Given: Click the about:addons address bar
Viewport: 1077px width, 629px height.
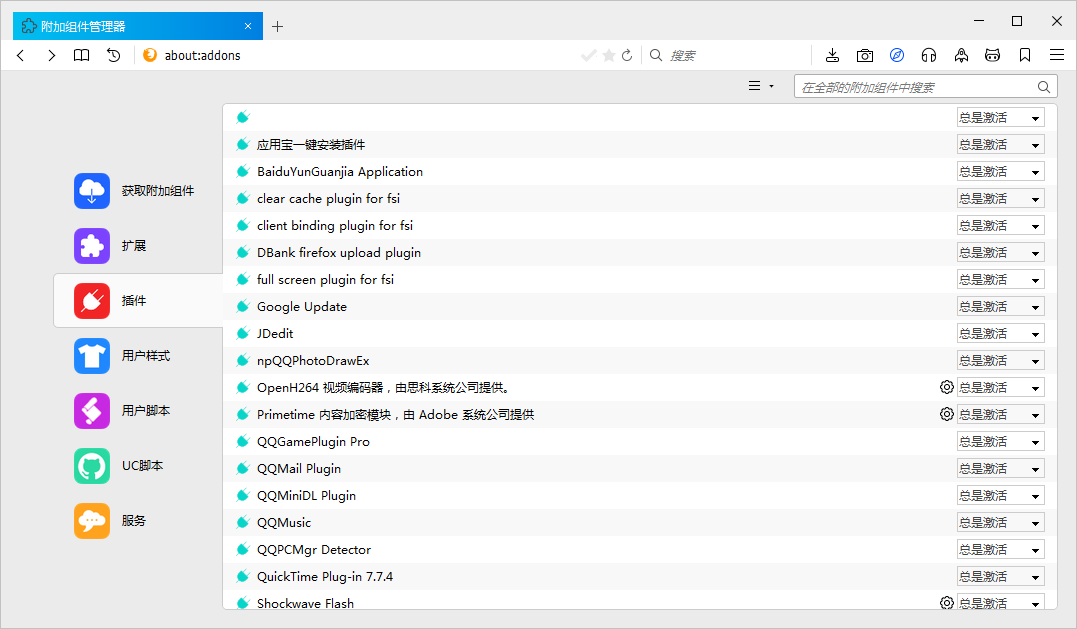Looking at the screenshot, I should (x=357, y=56).
